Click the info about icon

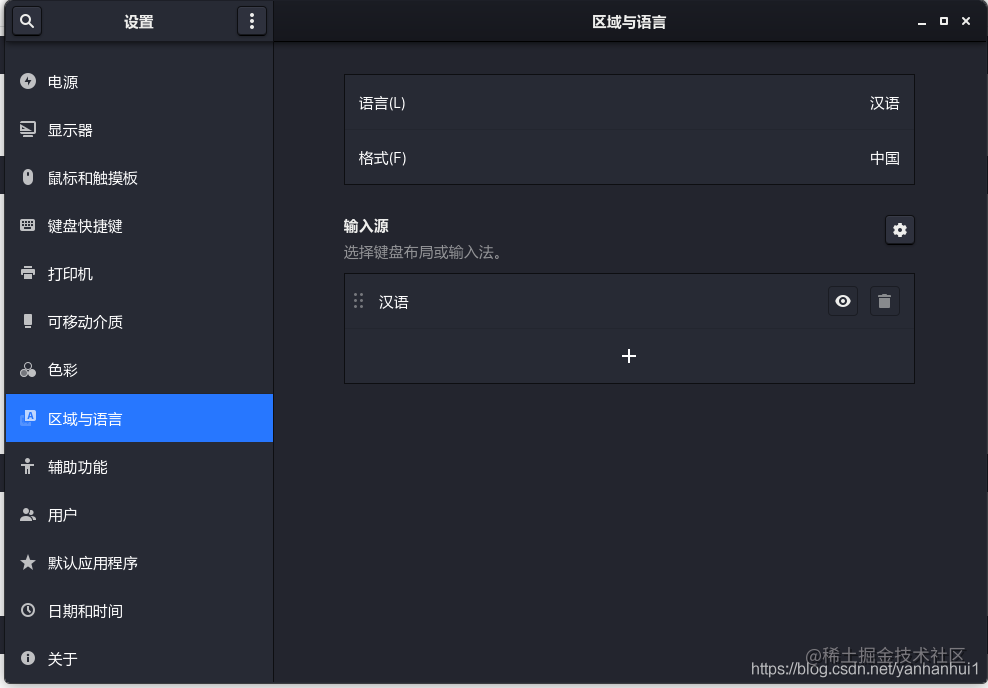point(28,658)
